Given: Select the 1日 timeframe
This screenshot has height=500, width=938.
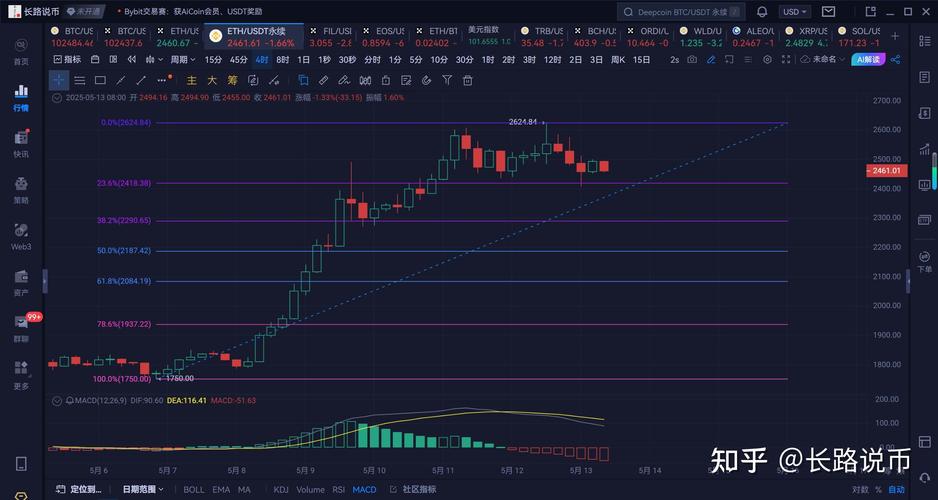Looking at the screenshot, I should 303,59.
